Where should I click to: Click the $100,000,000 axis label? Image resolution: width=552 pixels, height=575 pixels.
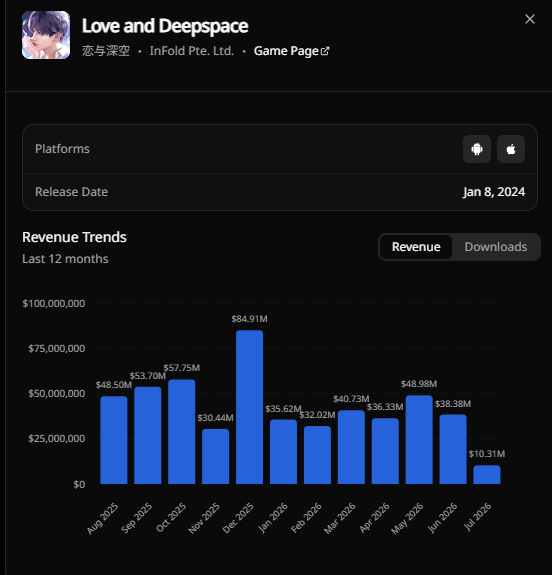pyautogui.click(x=54, y=304)
